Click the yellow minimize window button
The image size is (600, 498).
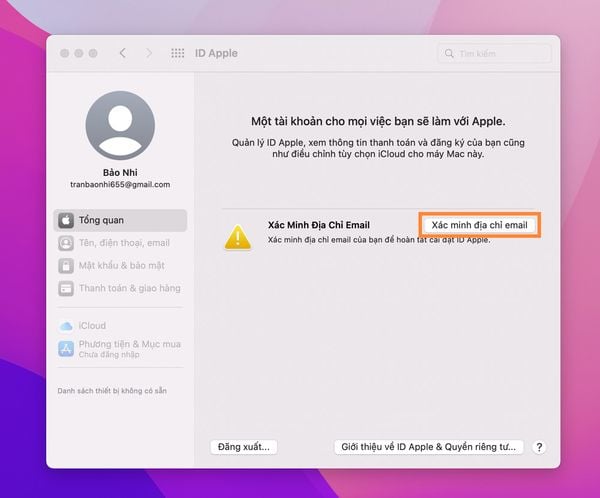[79, 53]
